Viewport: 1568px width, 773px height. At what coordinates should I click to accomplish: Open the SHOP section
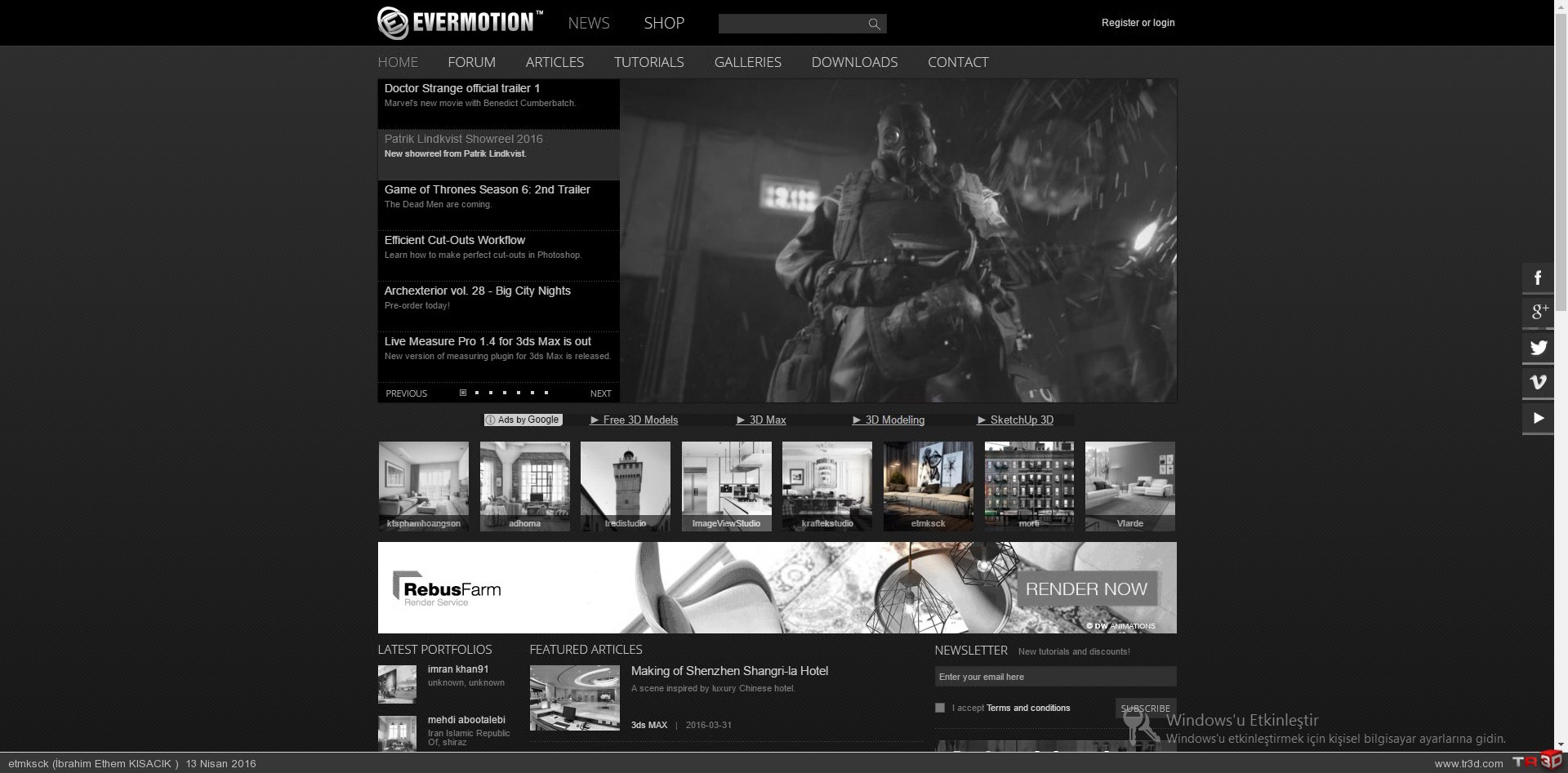[664, 23]
